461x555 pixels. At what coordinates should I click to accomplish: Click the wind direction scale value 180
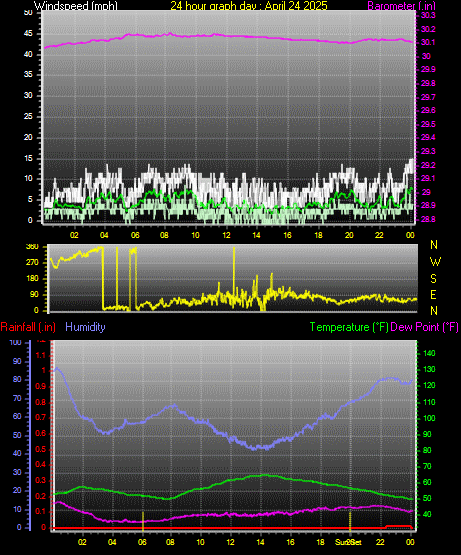[32, 279]
